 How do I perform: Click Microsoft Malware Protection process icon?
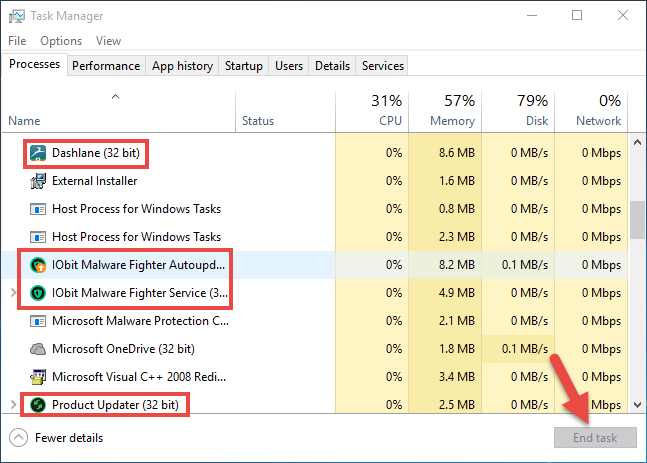tap(38, 321)
